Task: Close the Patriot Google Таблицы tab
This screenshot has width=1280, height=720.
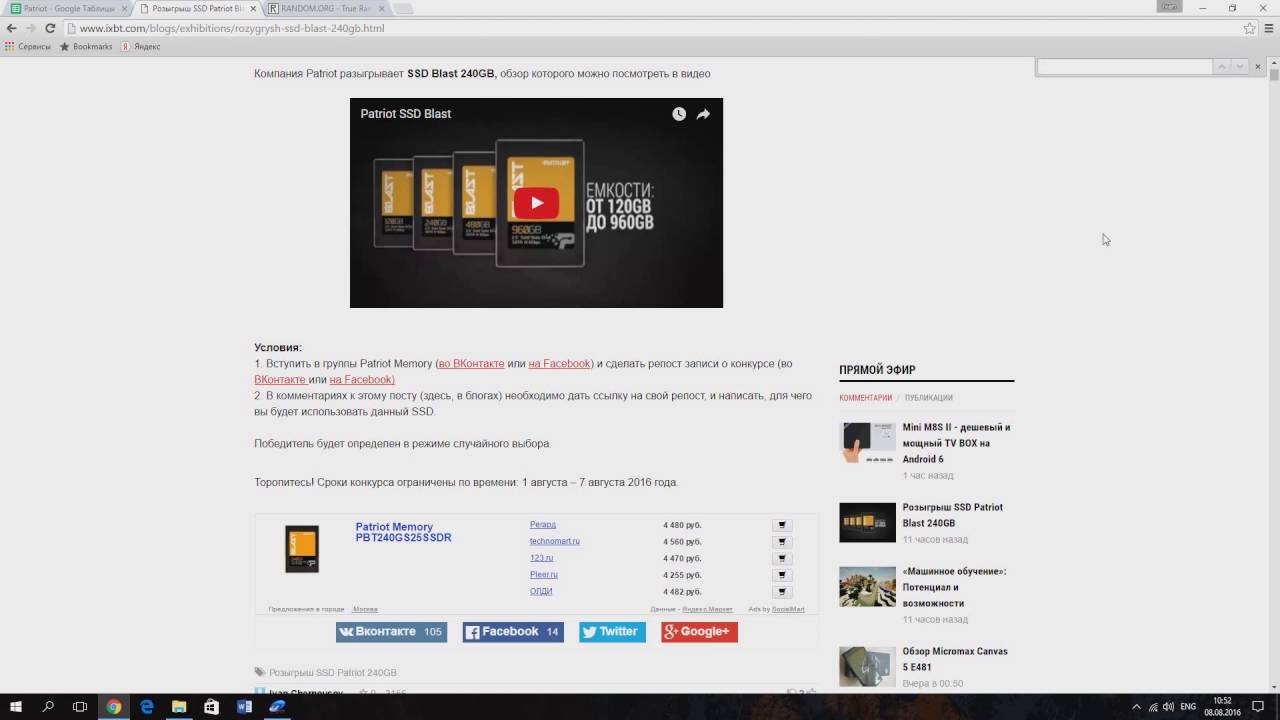Action: [124, 8]
